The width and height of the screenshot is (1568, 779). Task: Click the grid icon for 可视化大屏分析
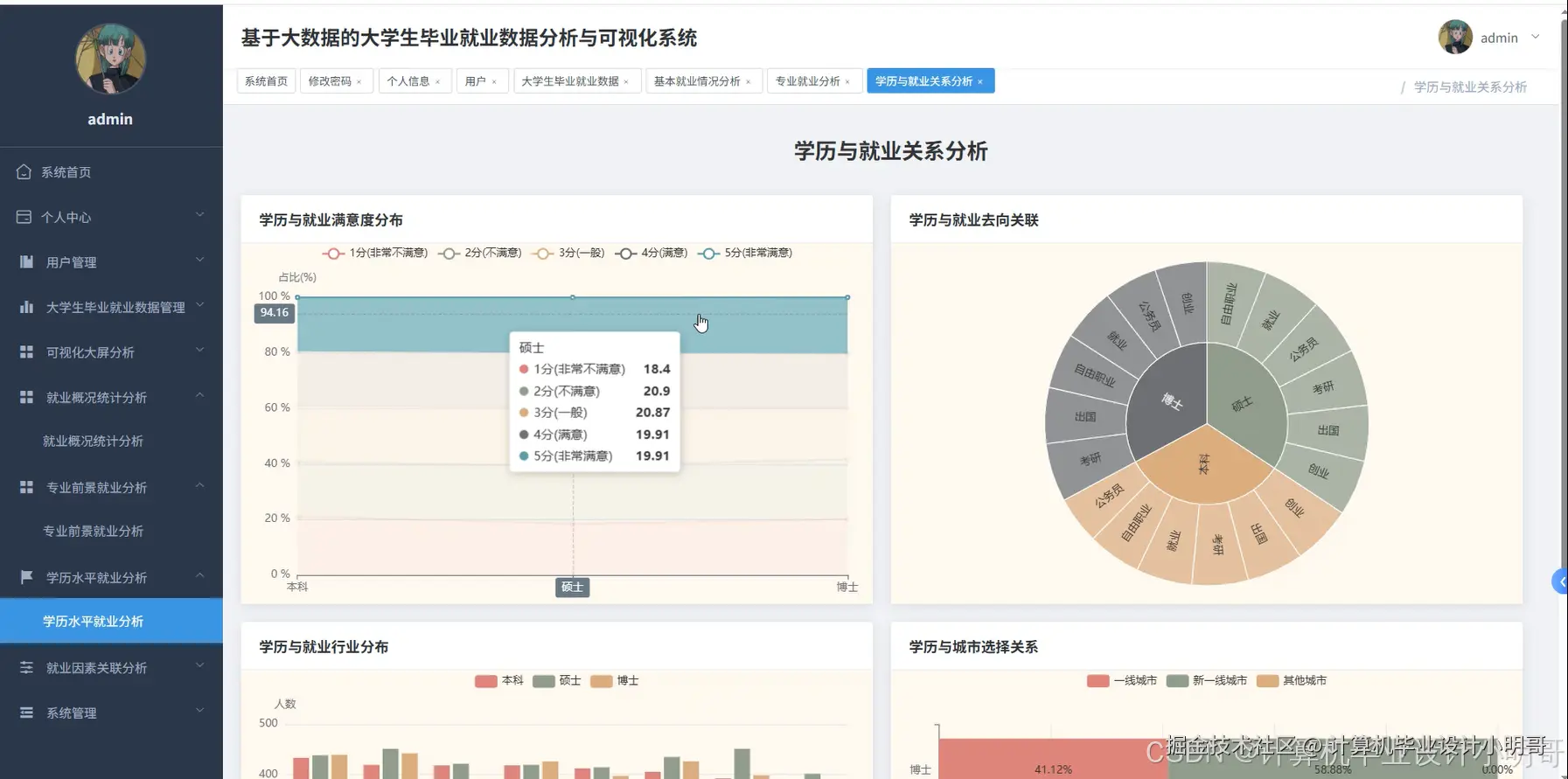pyautogui.click(x=26, y=351)
